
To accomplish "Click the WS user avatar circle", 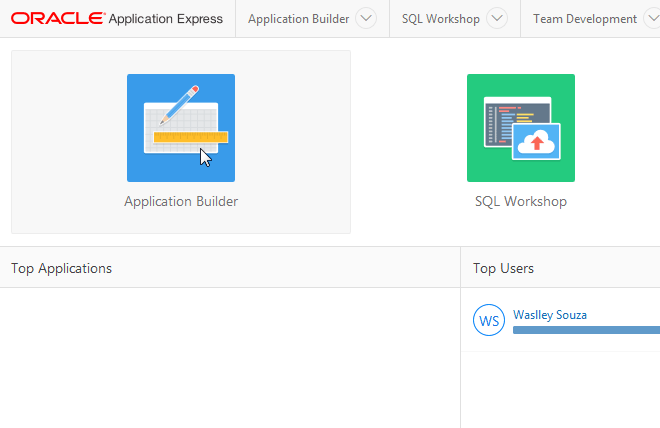I will (x=489, y=320).
